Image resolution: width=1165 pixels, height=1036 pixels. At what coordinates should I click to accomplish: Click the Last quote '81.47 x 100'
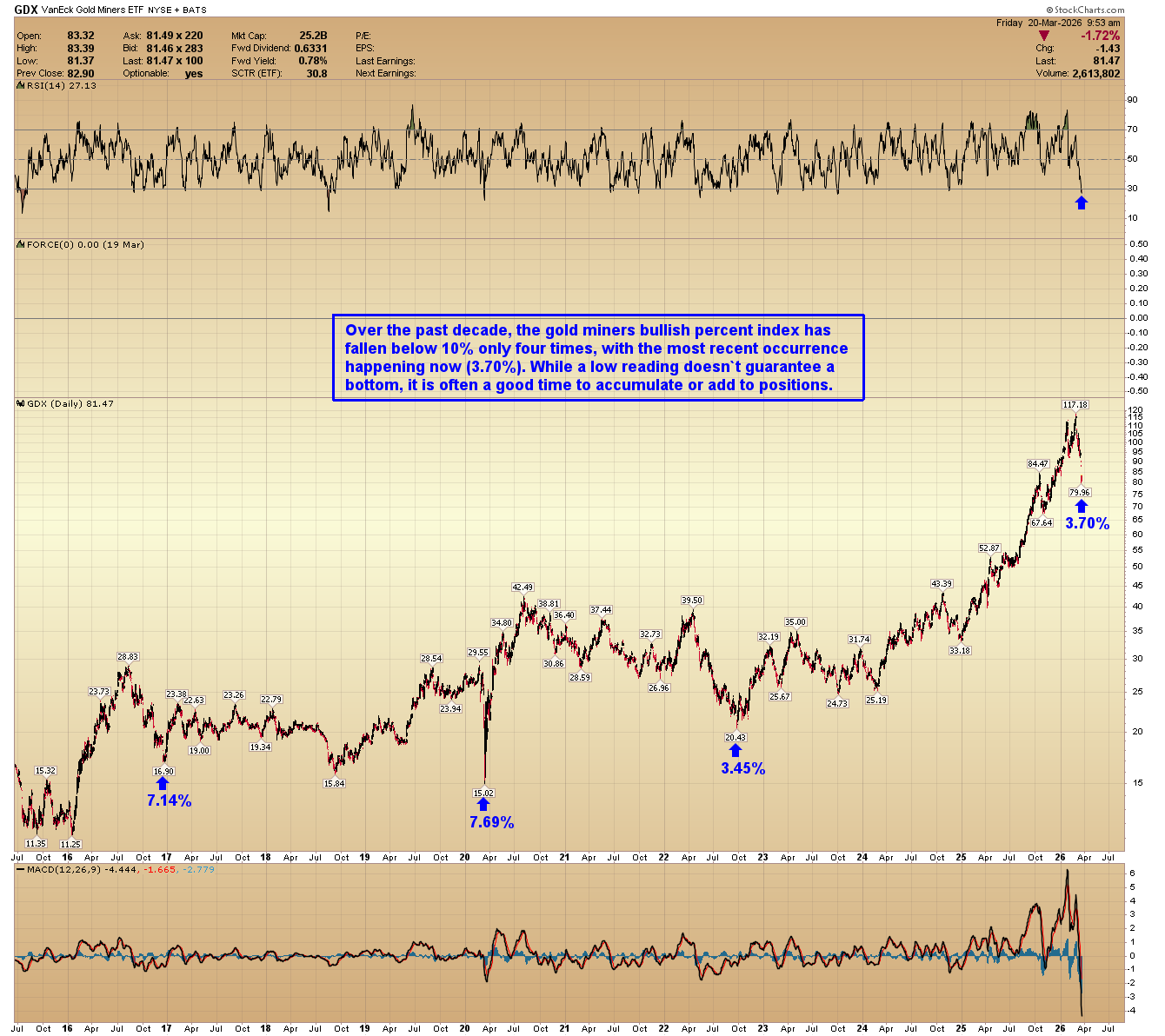(175, 61)
